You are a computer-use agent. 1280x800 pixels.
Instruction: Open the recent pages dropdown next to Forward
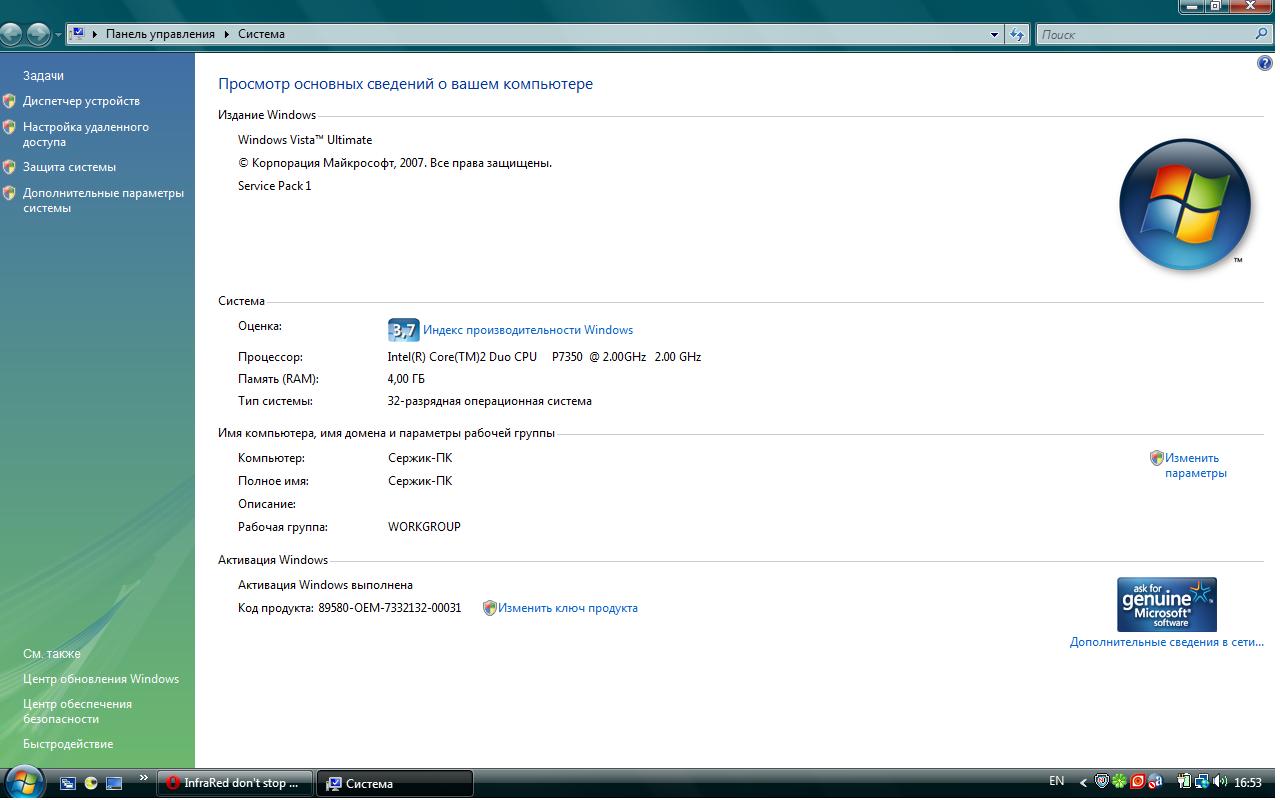[x=58, y=34]
